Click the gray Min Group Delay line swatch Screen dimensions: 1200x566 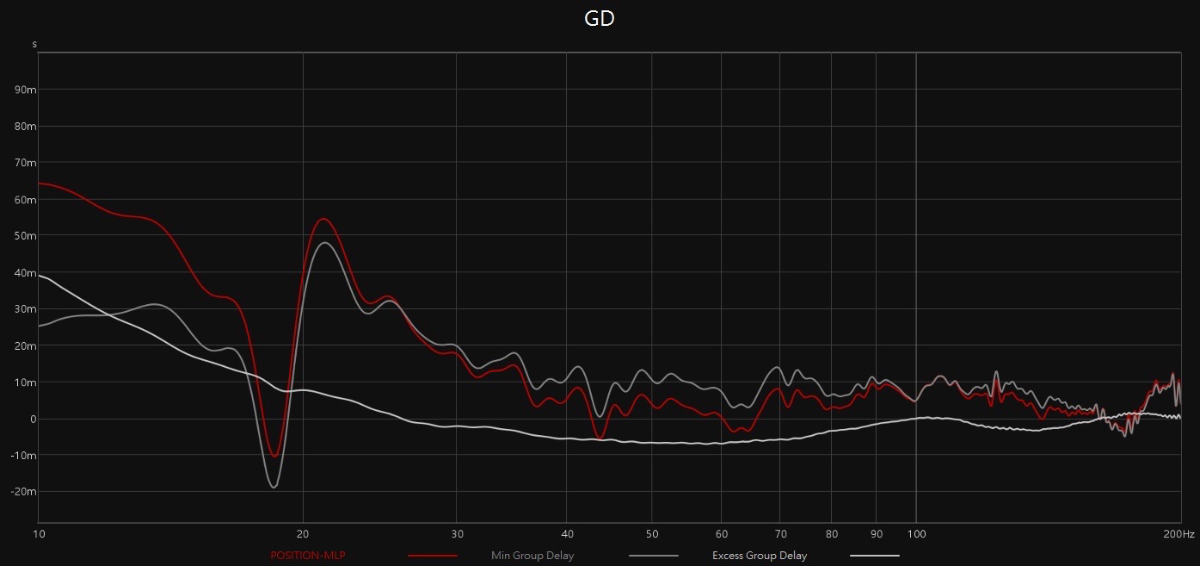653,556
